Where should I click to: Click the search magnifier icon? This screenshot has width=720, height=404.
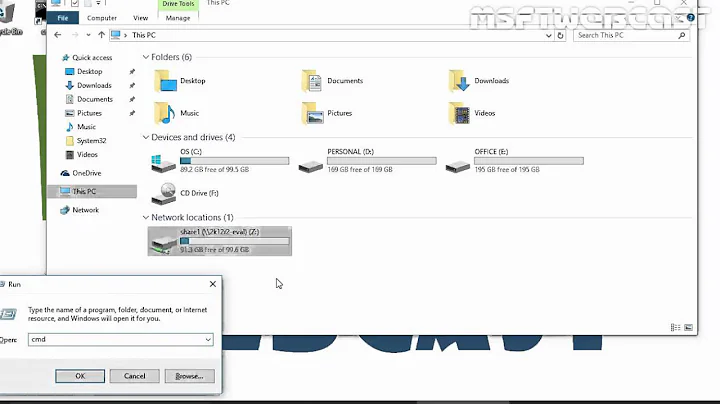click(682, 35)
